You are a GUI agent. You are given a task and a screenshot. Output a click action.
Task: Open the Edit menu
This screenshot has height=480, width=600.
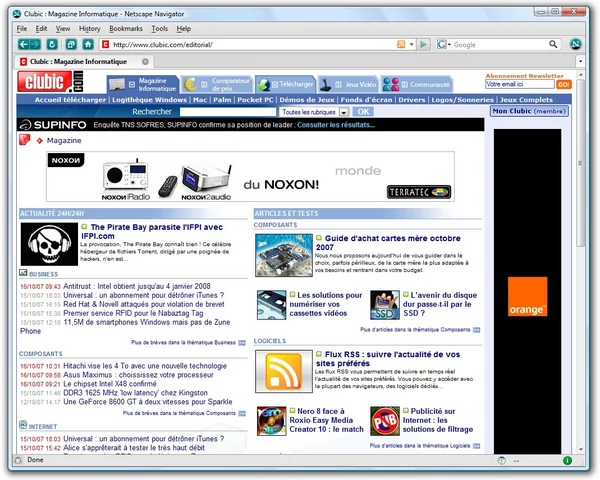pyautogui.click(x=41, y=29)
